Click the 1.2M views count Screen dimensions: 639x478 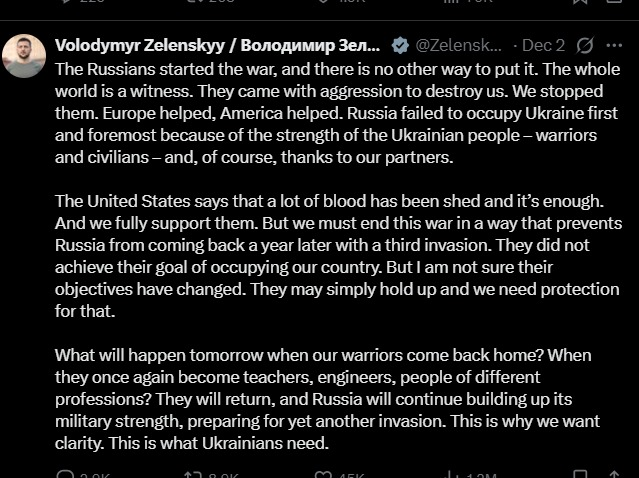click(x=484, y=475)
